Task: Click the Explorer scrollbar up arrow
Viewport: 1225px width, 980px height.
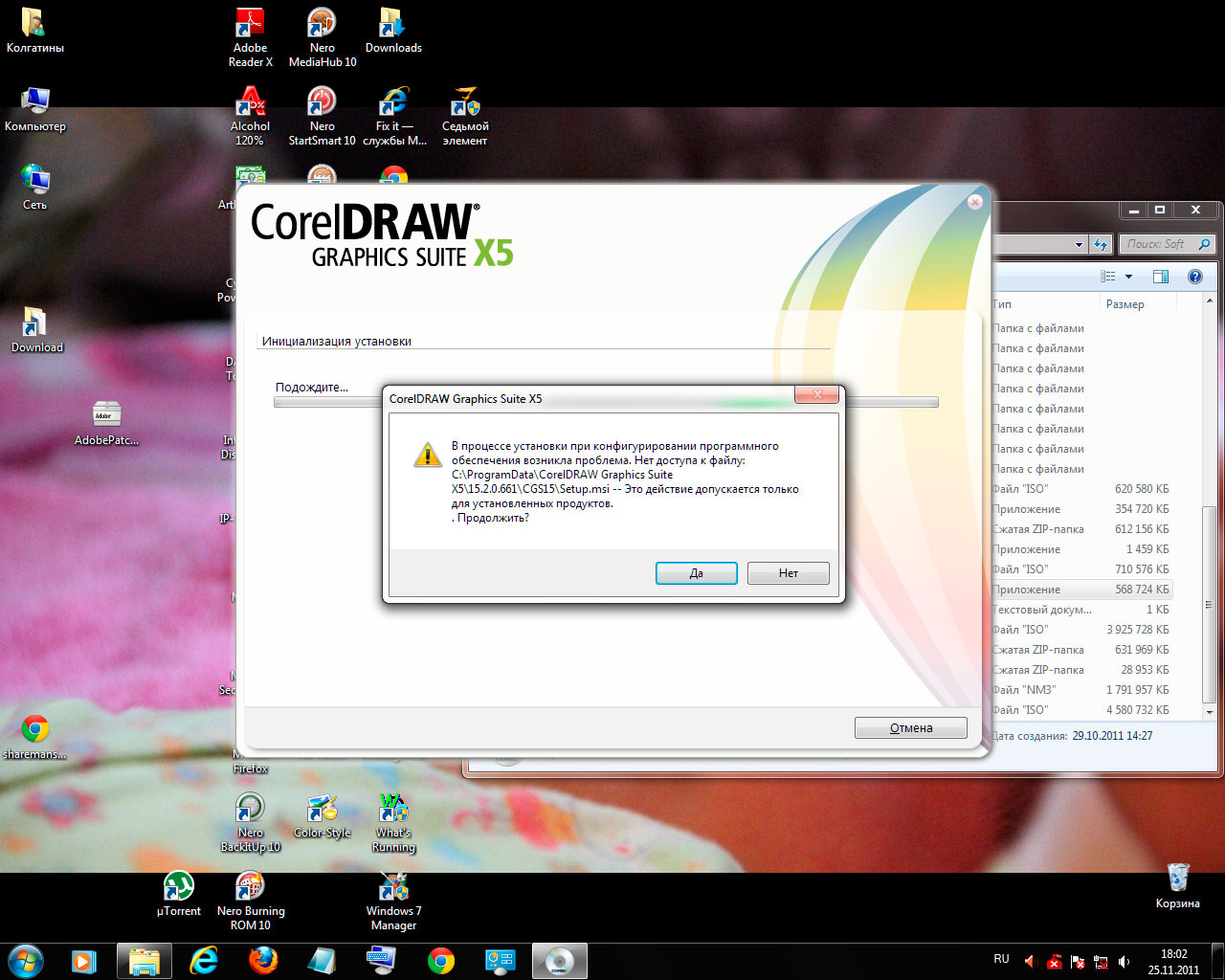Action: coord(1210,301)
